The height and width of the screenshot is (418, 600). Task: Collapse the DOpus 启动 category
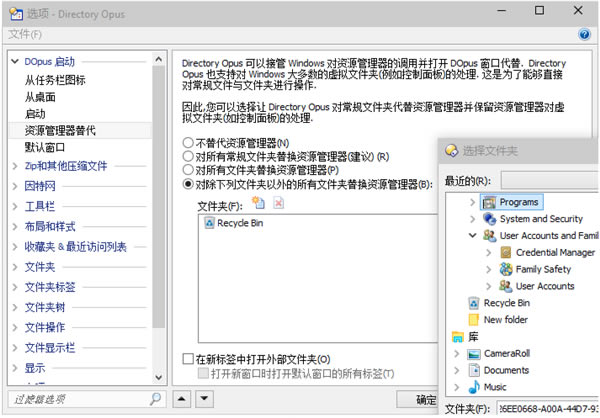point(13,62)
